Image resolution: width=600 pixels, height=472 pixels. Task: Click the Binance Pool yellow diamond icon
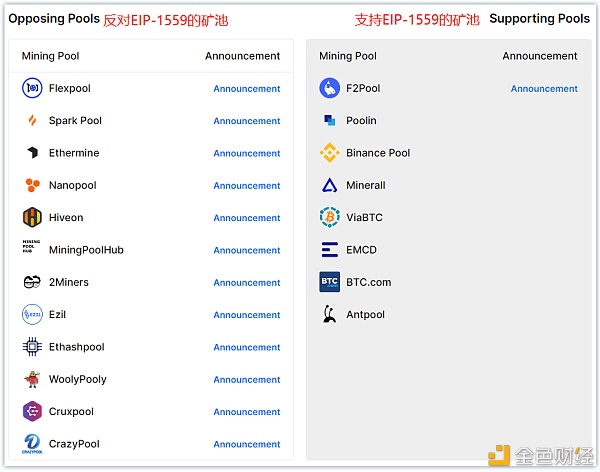pyautogui.click(x=329, y=153)
